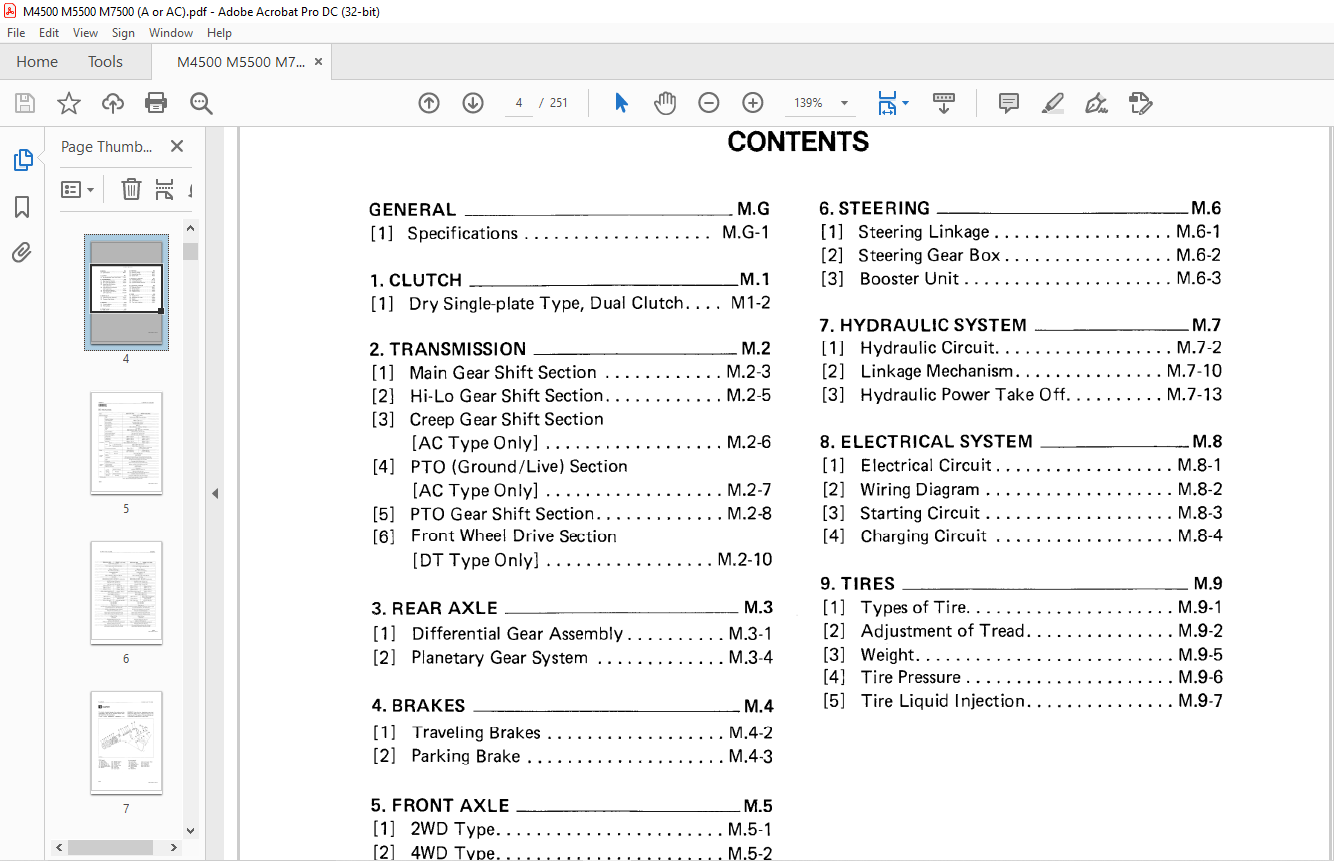The image size is (1334, 861).
Task: Click thumbnail panel scroll down arrow
Action: 190,830
